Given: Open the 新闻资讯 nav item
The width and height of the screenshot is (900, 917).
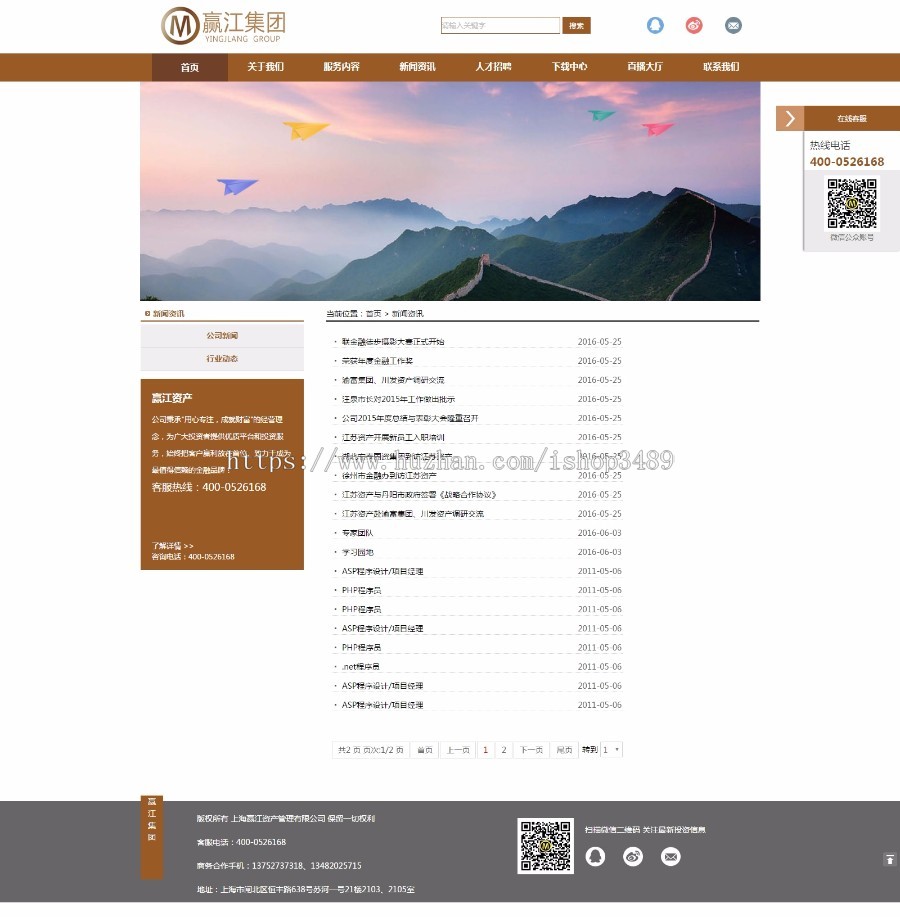Looking at the screenshot, I should tap(418, 67).
